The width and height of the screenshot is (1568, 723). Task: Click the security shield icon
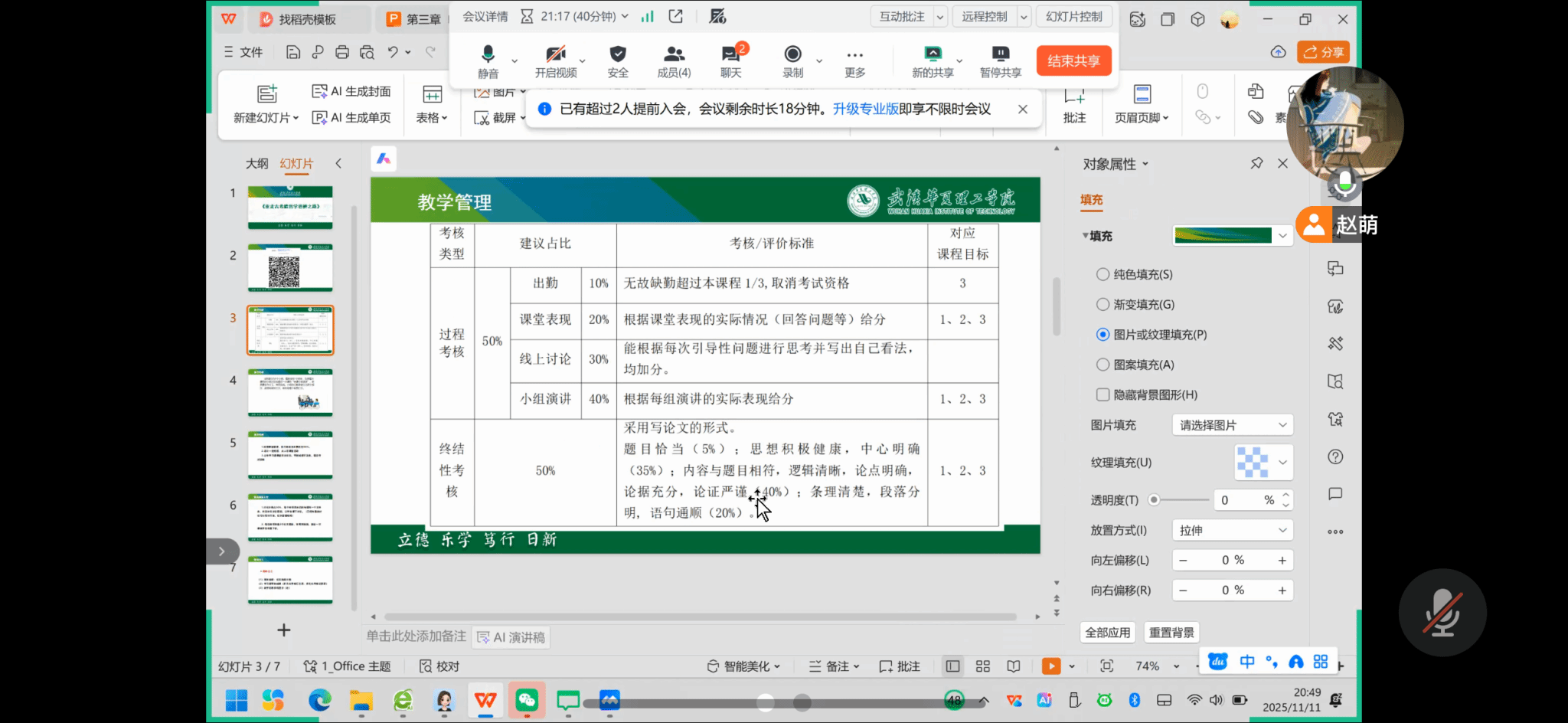point(617,54)
